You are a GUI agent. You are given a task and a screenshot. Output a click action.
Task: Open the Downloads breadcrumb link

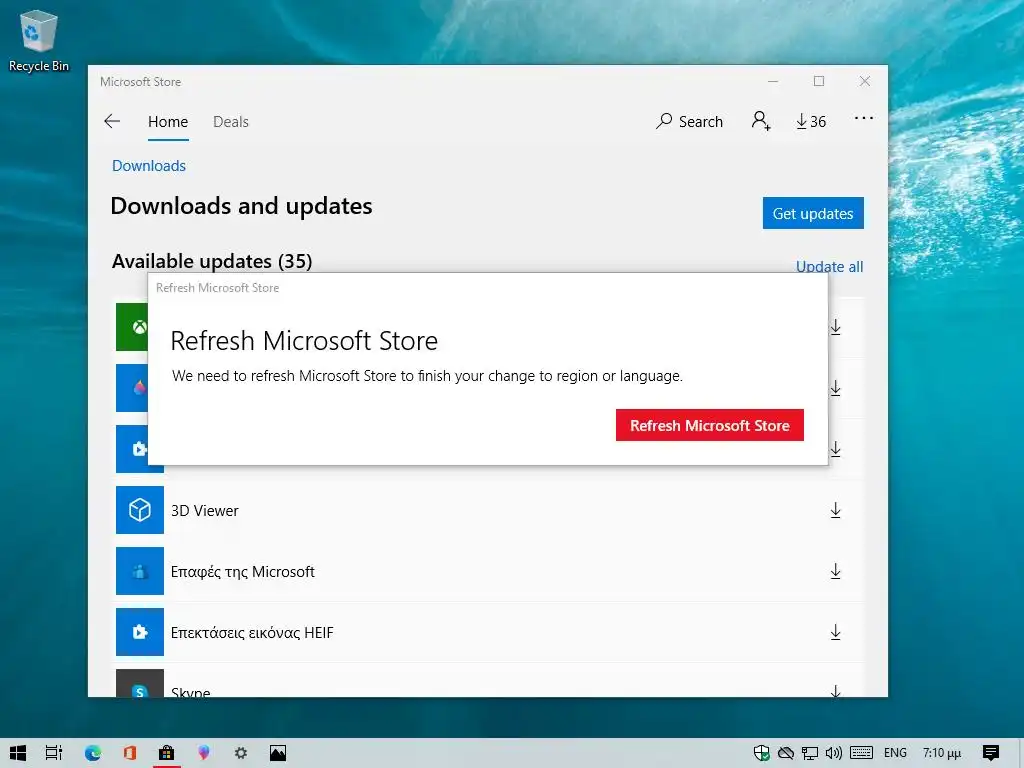point(149,166)
